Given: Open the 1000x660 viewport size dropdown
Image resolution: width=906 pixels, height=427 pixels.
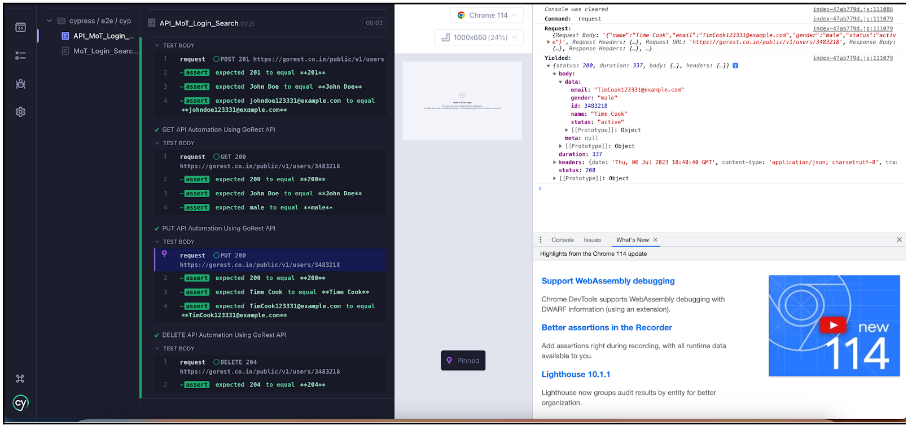Looking at the screenshot, I should point(485,37).
